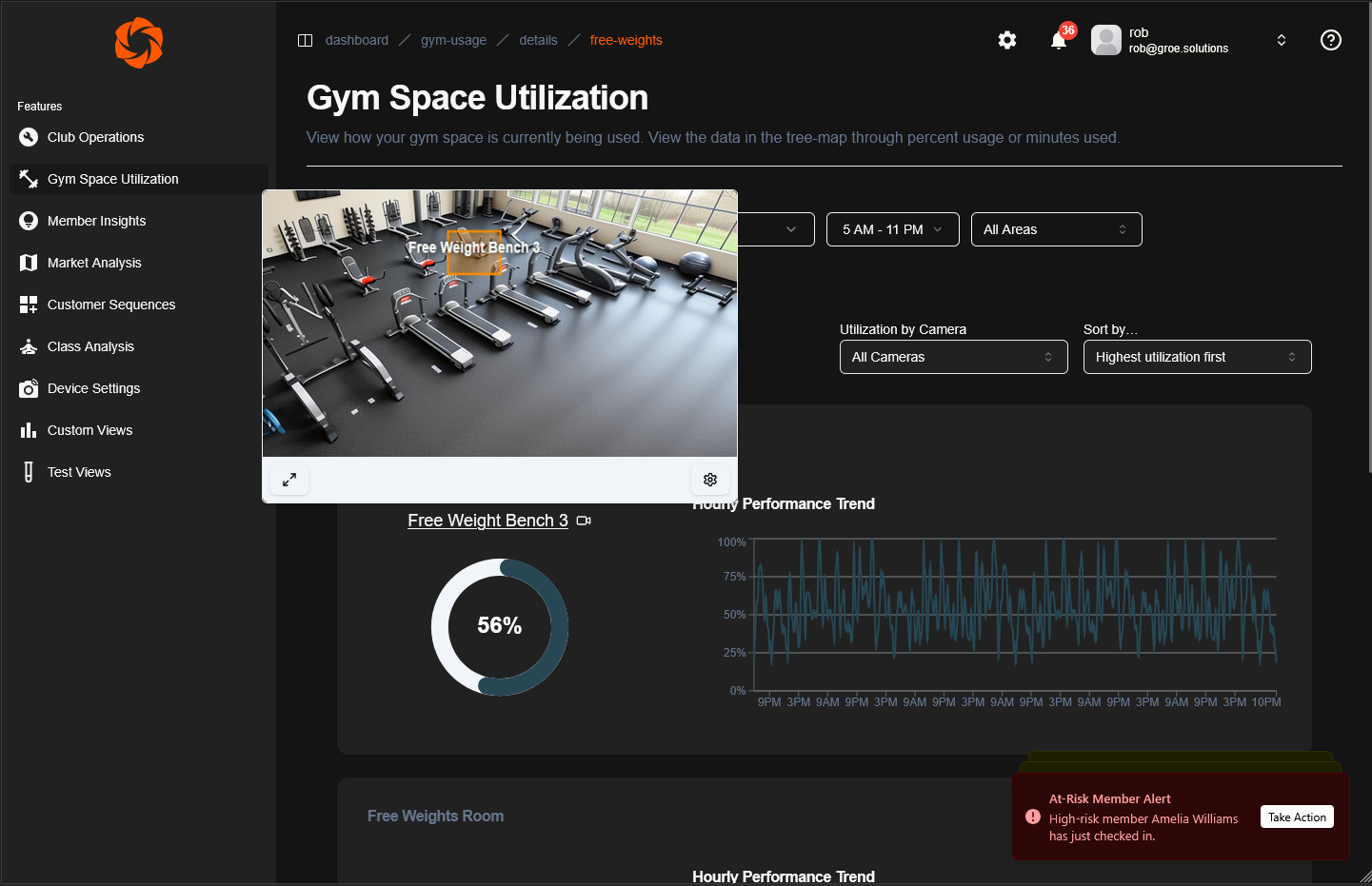Screen dimensions: 1372x886
Task: Open Customer Sequences page
Action: click(139, 305)
